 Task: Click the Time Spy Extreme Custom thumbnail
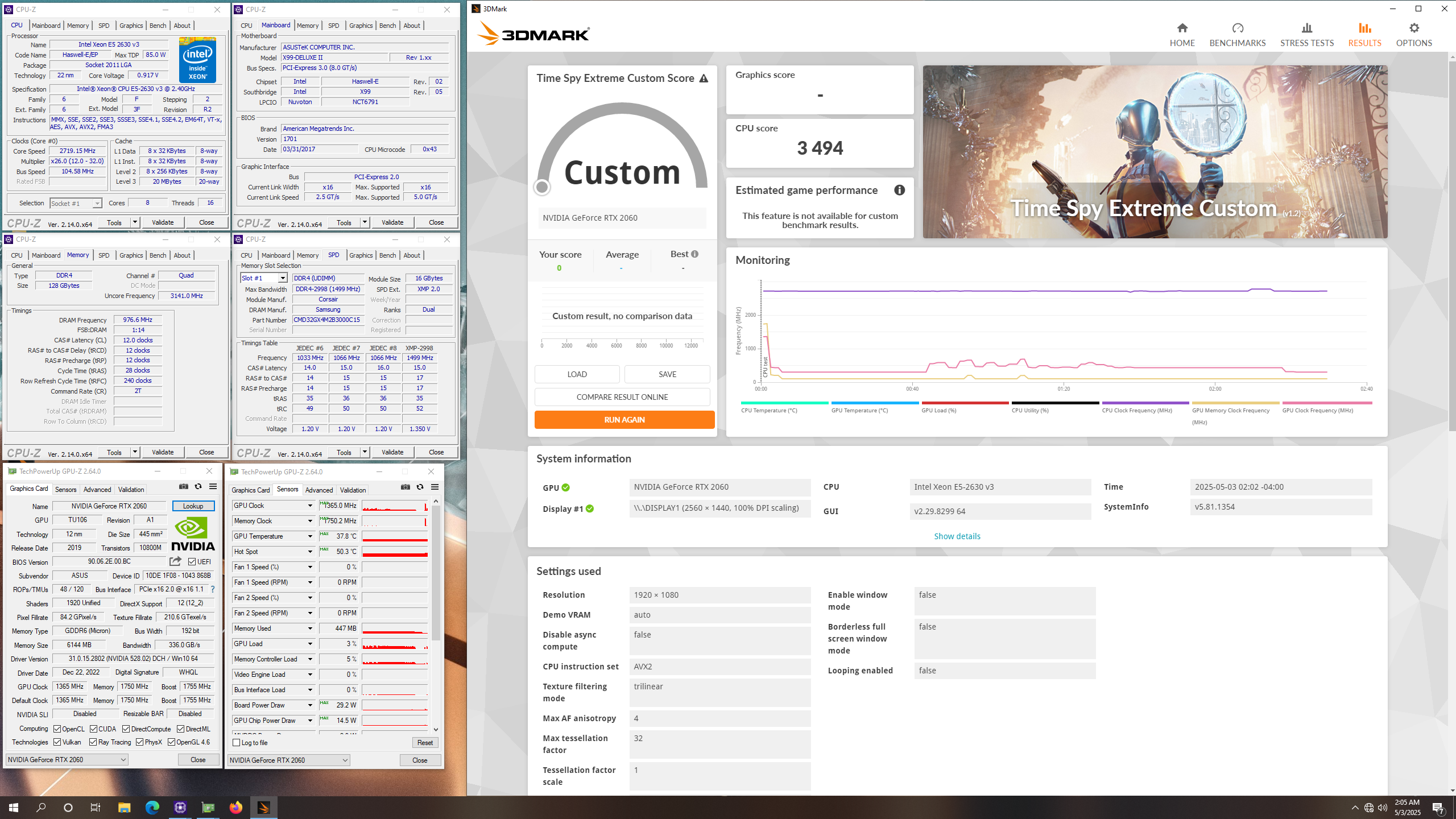pyautogui.click(x=1155, y=151)
